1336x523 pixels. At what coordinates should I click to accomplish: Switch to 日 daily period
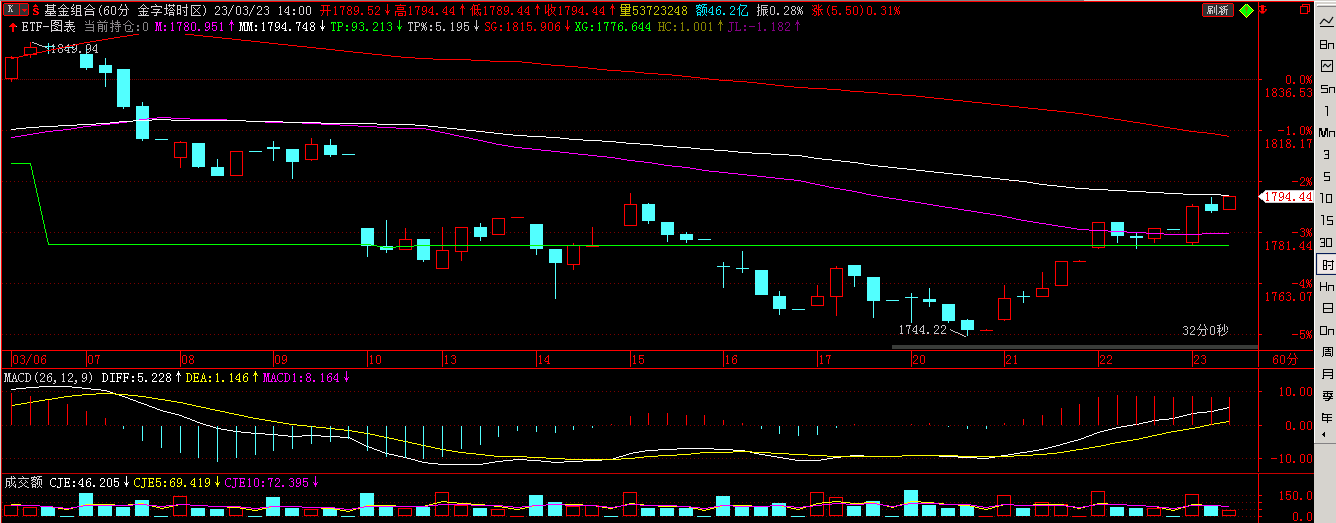1326,308
